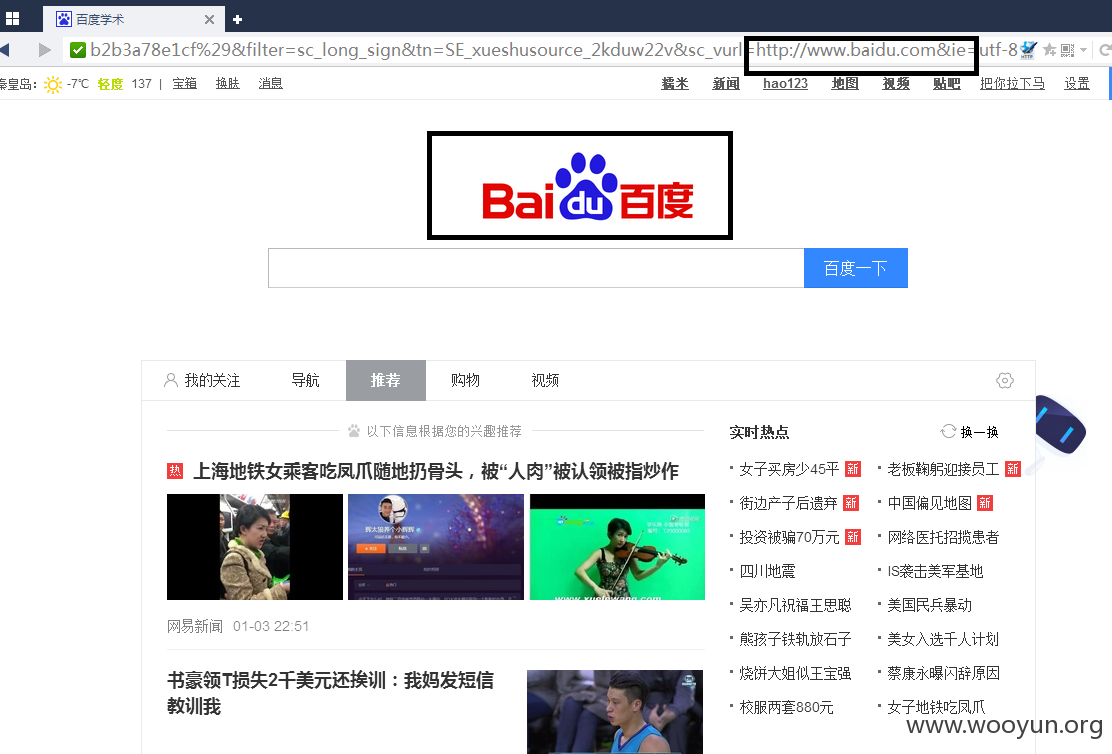
Task: Open feed settings gear icon
Action: pyautogui.click(x=1005, y=380)
